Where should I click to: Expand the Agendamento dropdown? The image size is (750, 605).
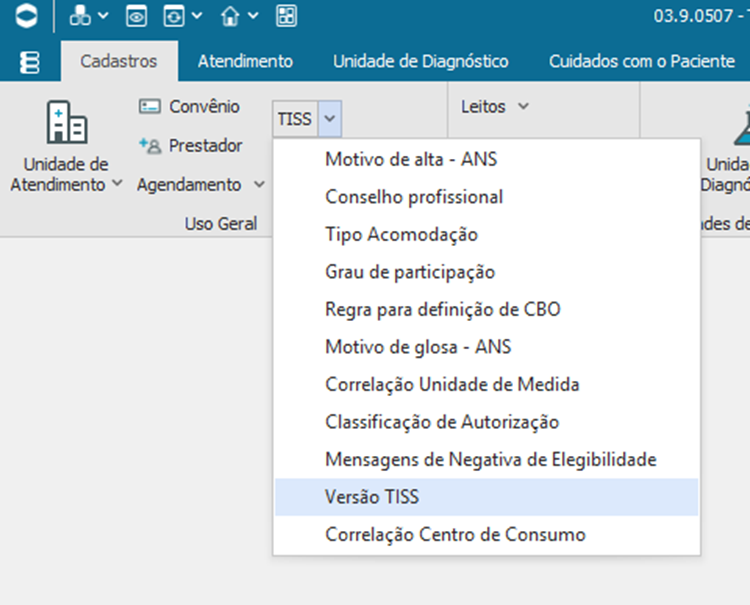point(259,185)
